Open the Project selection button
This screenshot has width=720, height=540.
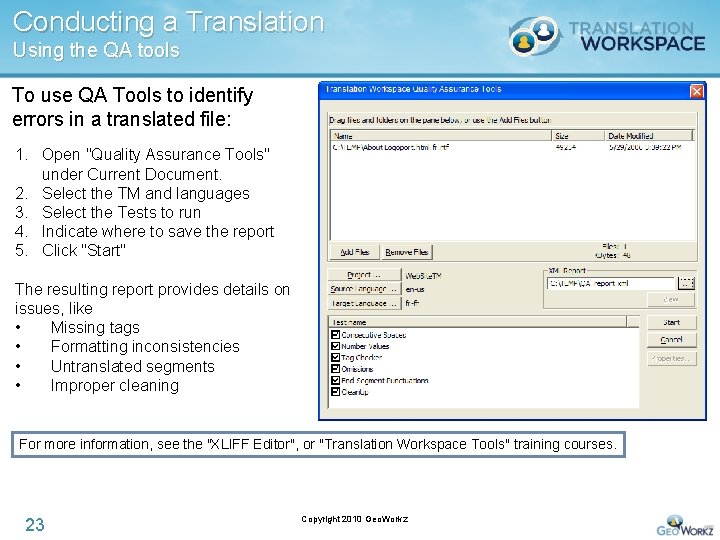(365, 275)
